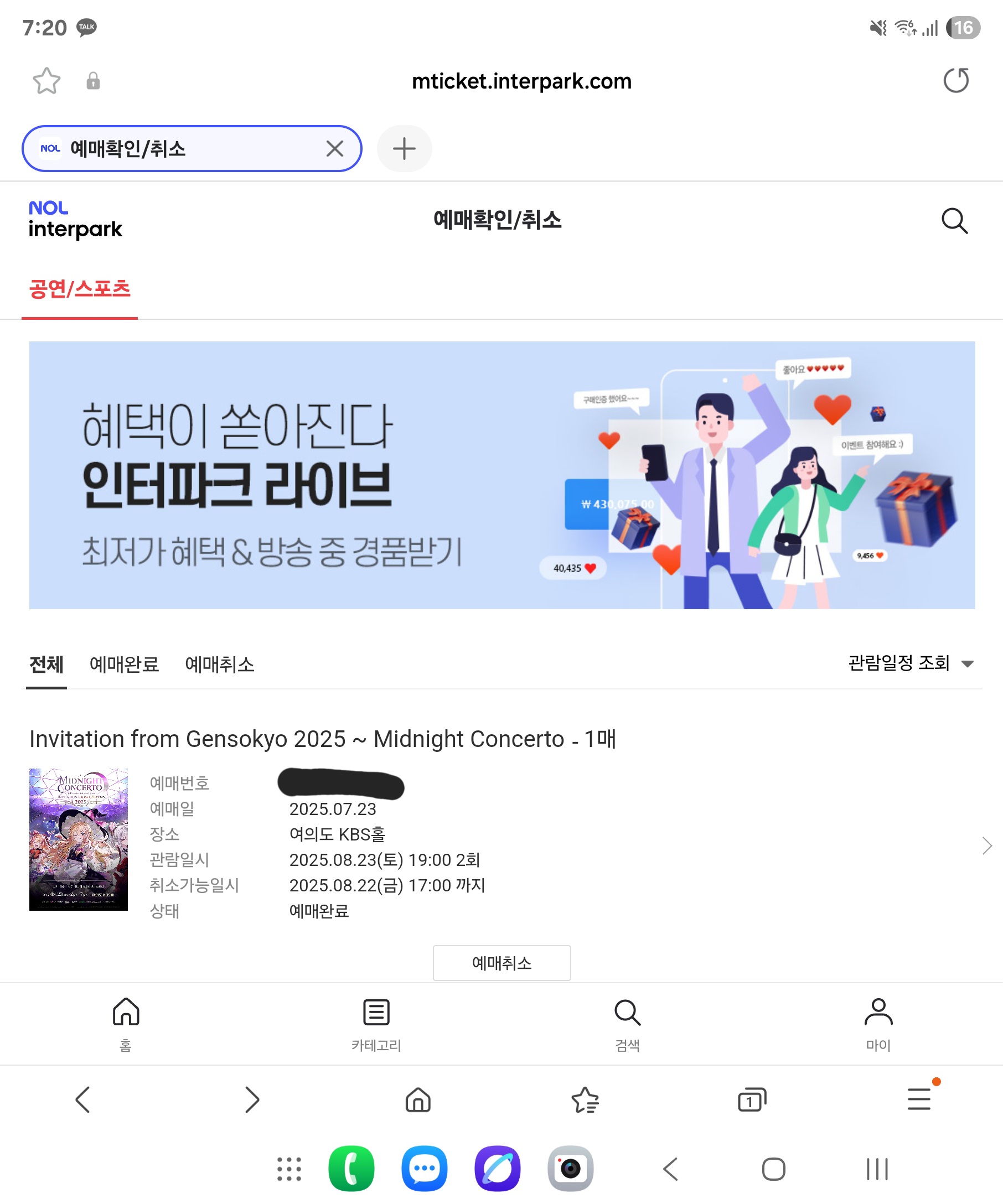Open 마이 profile in bottom navigation
Viewport: 1003px width, 1204px height.
[878, 1025]
